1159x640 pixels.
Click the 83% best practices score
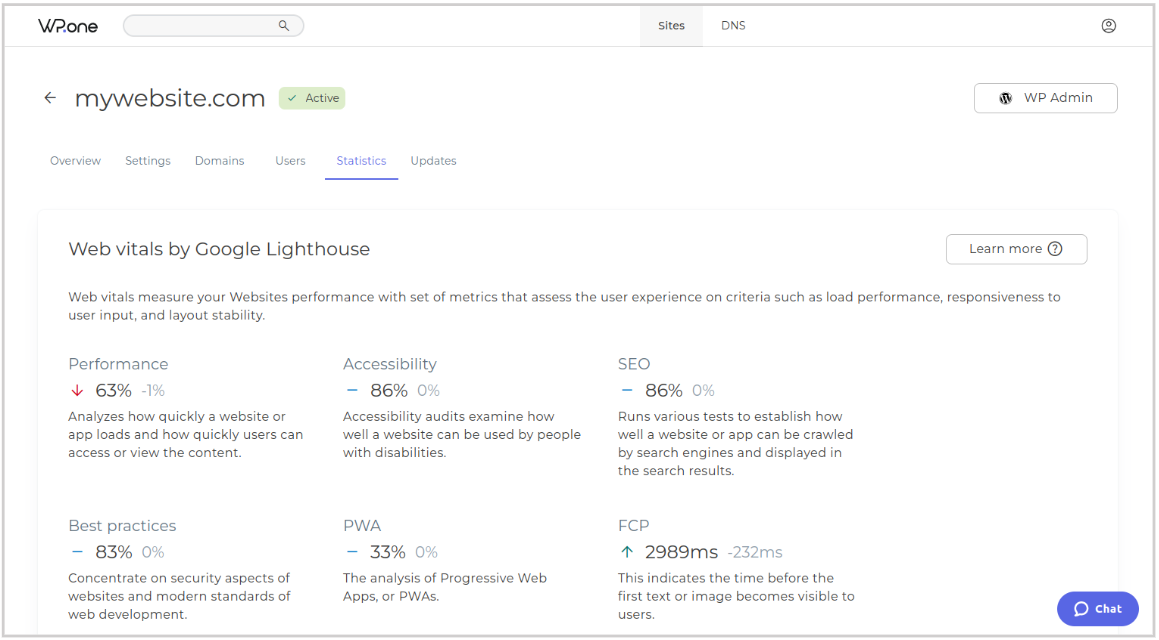[114, 552]
